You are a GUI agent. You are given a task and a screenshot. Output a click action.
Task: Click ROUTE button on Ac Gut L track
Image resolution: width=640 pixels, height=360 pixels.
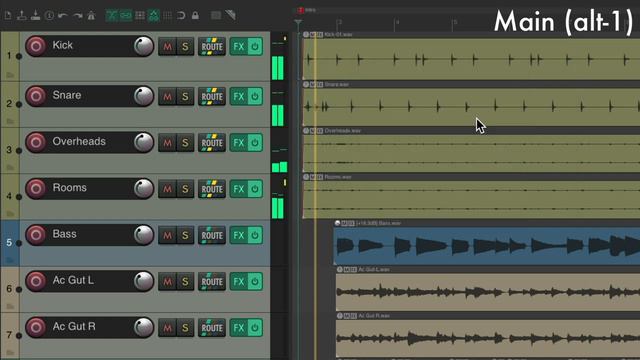pyautogui.click(x=212, y=281)
